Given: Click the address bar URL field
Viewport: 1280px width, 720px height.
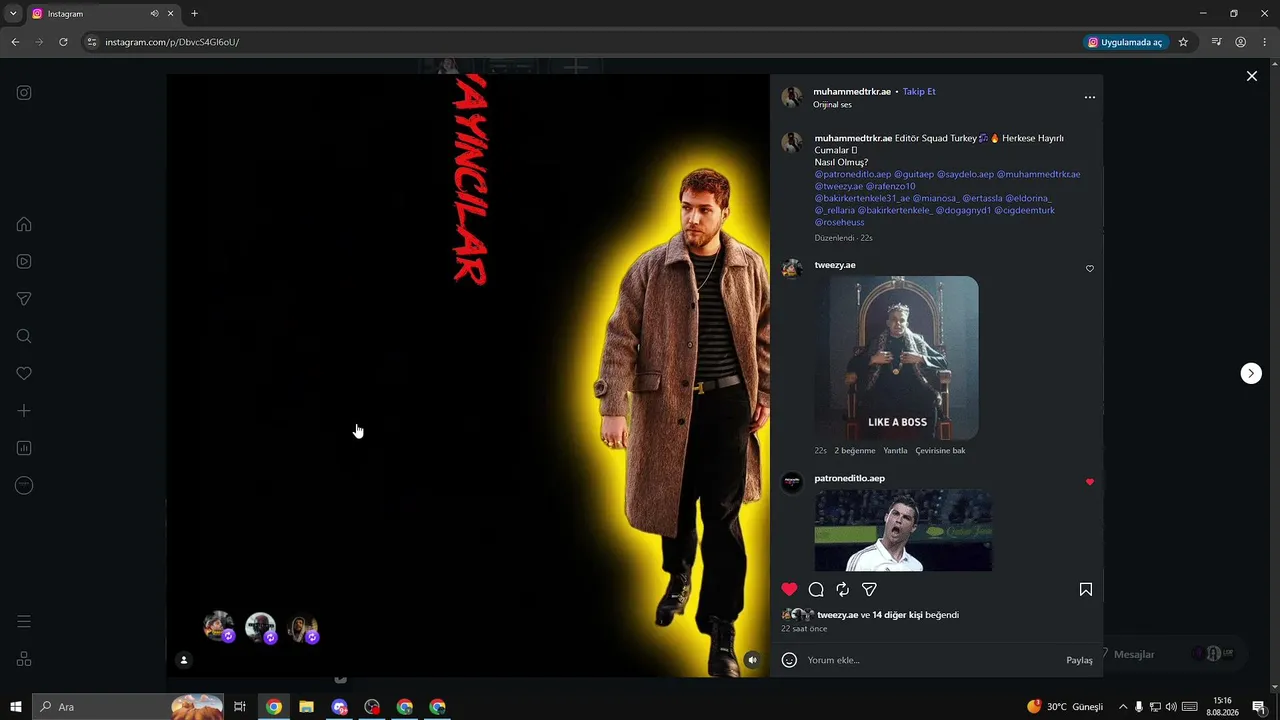Looking at the screenshot, I should [580, 42].
